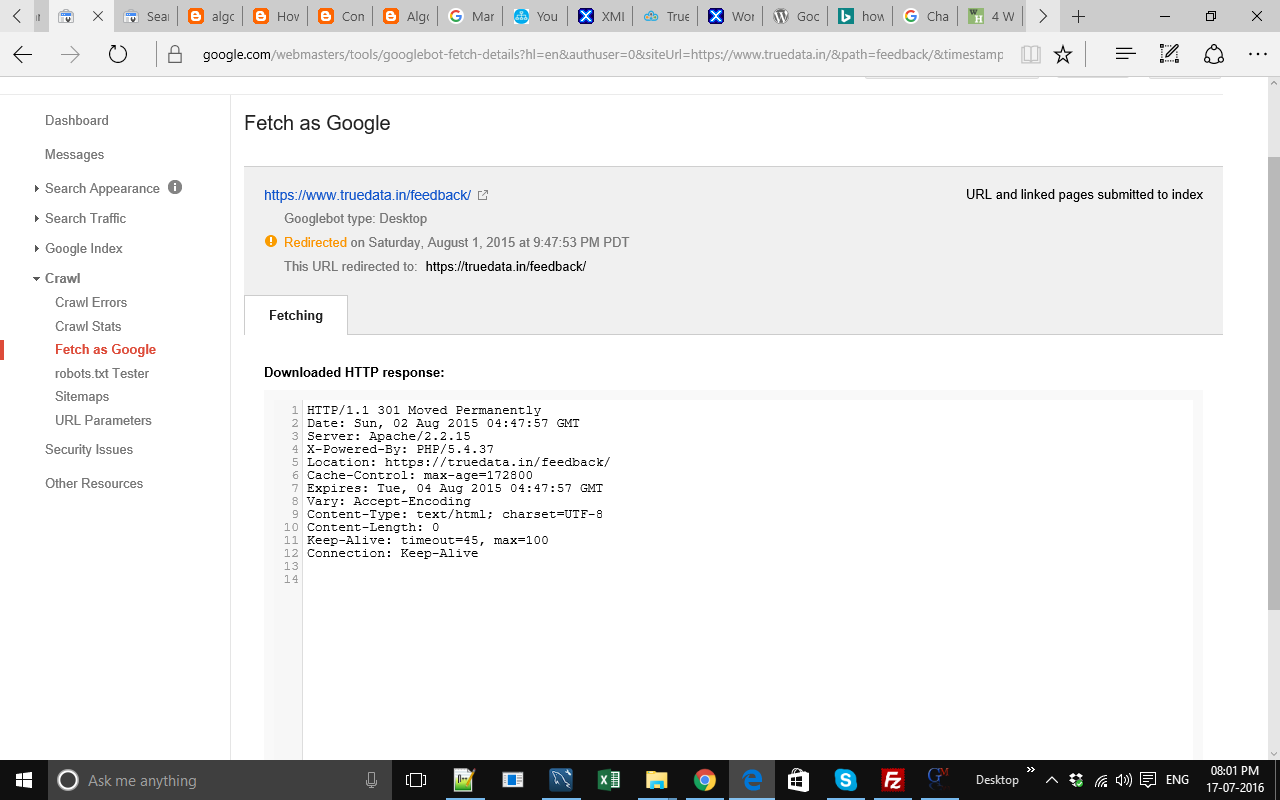The width and height of the screenshot is (1280, 800).
Task: Select Fetch as Google in the sidebar
Action: [105, 349]
